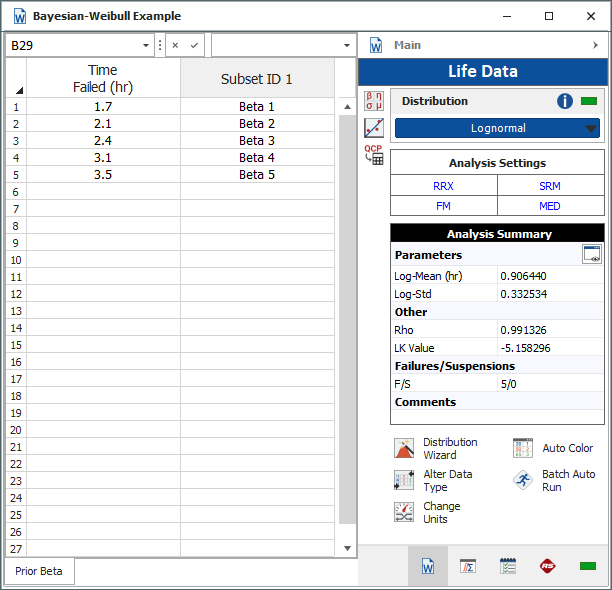
Task: Switch to the Prior Beta sheet tab
Action: 39,571
